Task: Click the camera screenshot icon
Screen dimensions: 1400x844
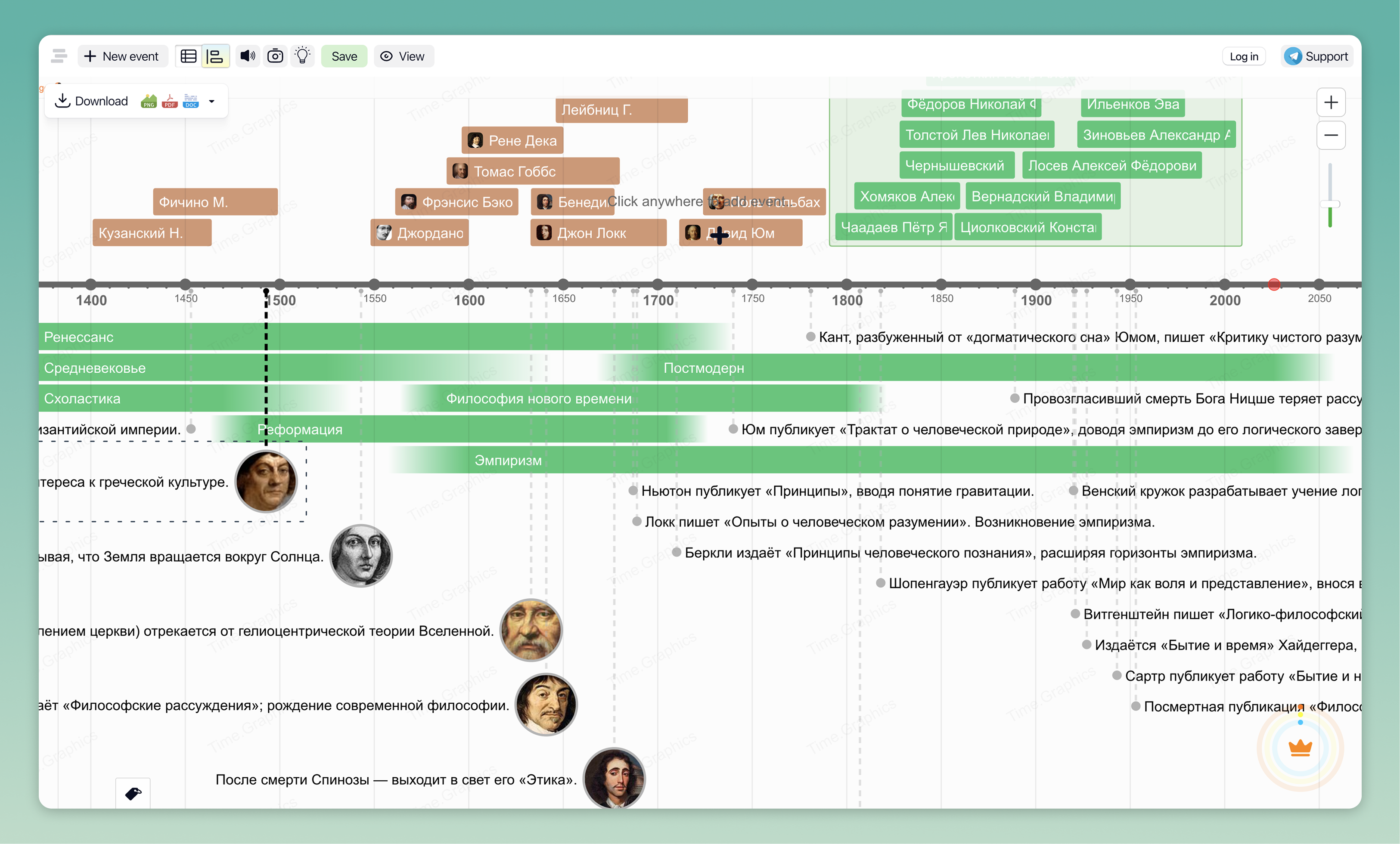Action: point(276,56)
